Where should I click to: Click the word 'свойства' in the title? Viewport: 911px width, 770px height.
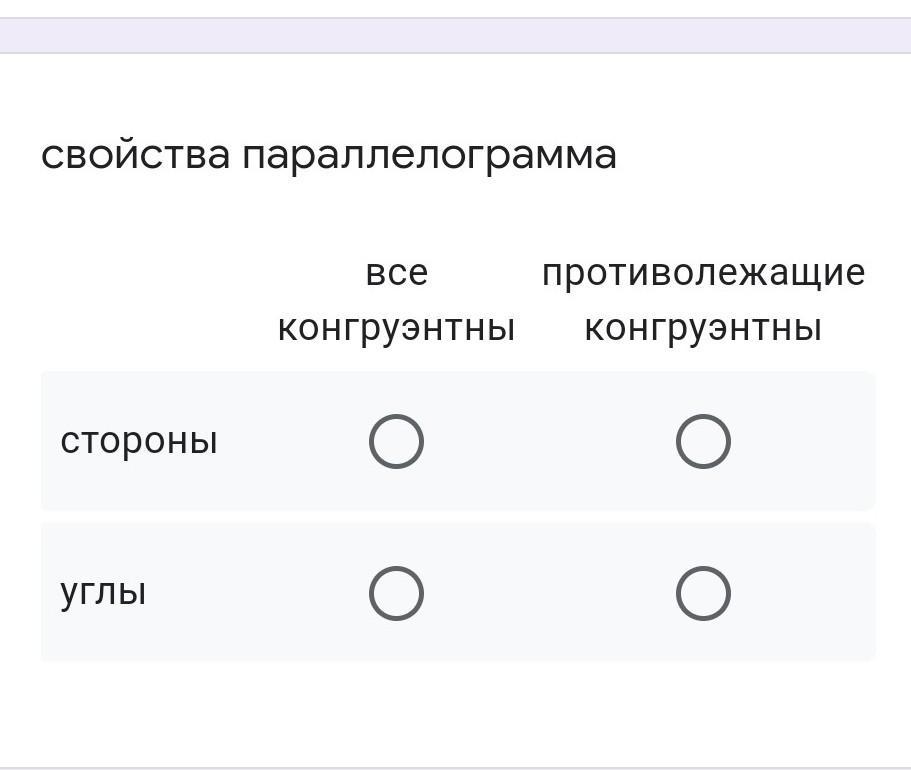click(135, 156)
